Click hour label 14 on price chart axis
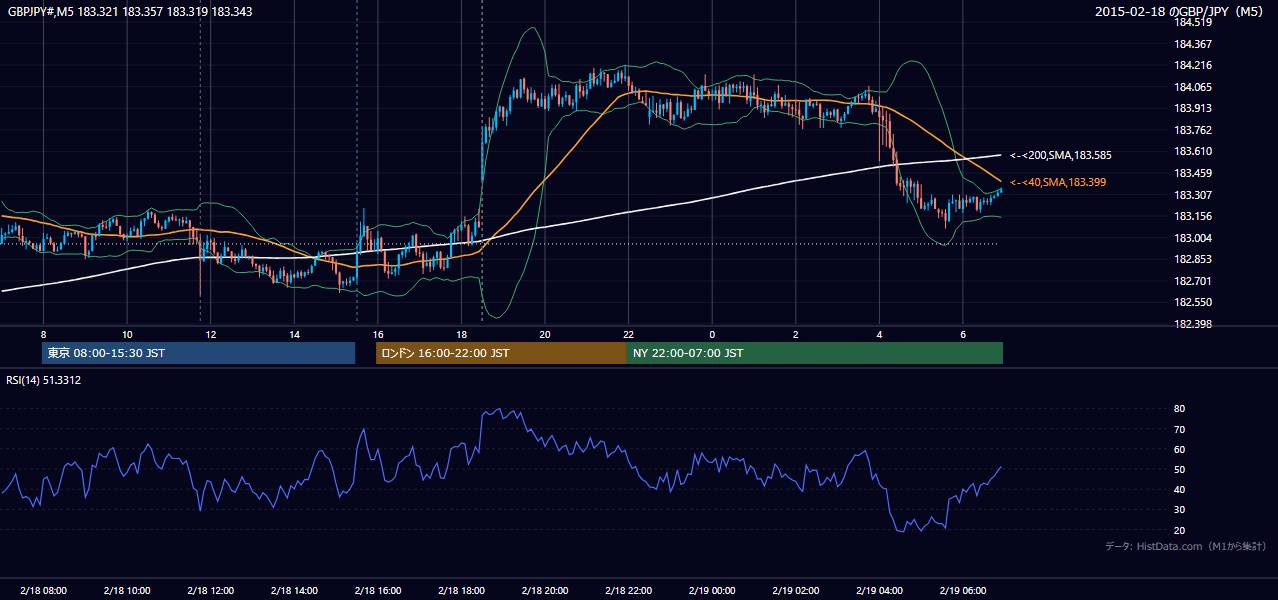 coord(294,334)
